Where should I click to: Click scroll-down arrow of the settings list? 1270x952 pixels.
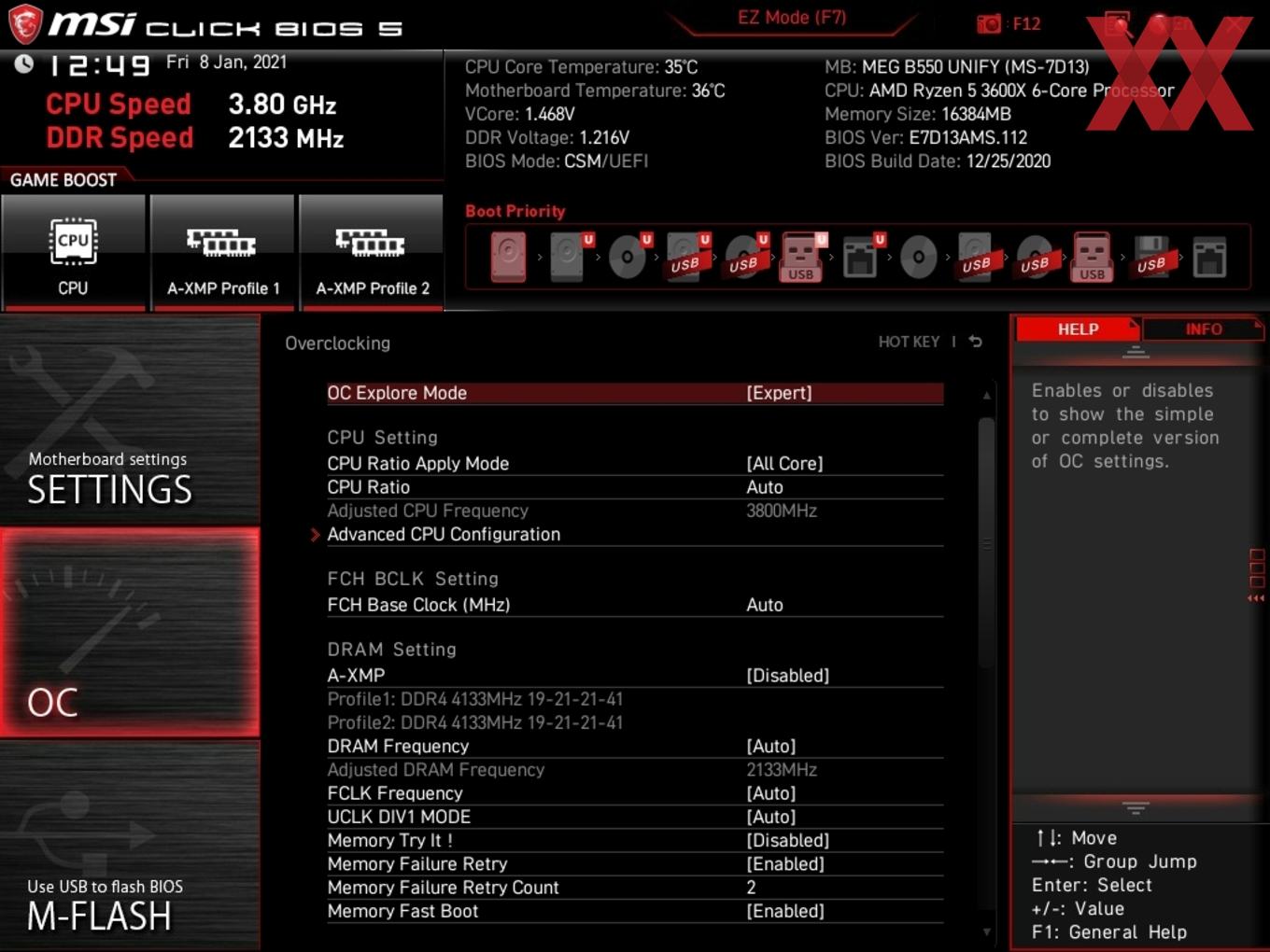[987, 931]
